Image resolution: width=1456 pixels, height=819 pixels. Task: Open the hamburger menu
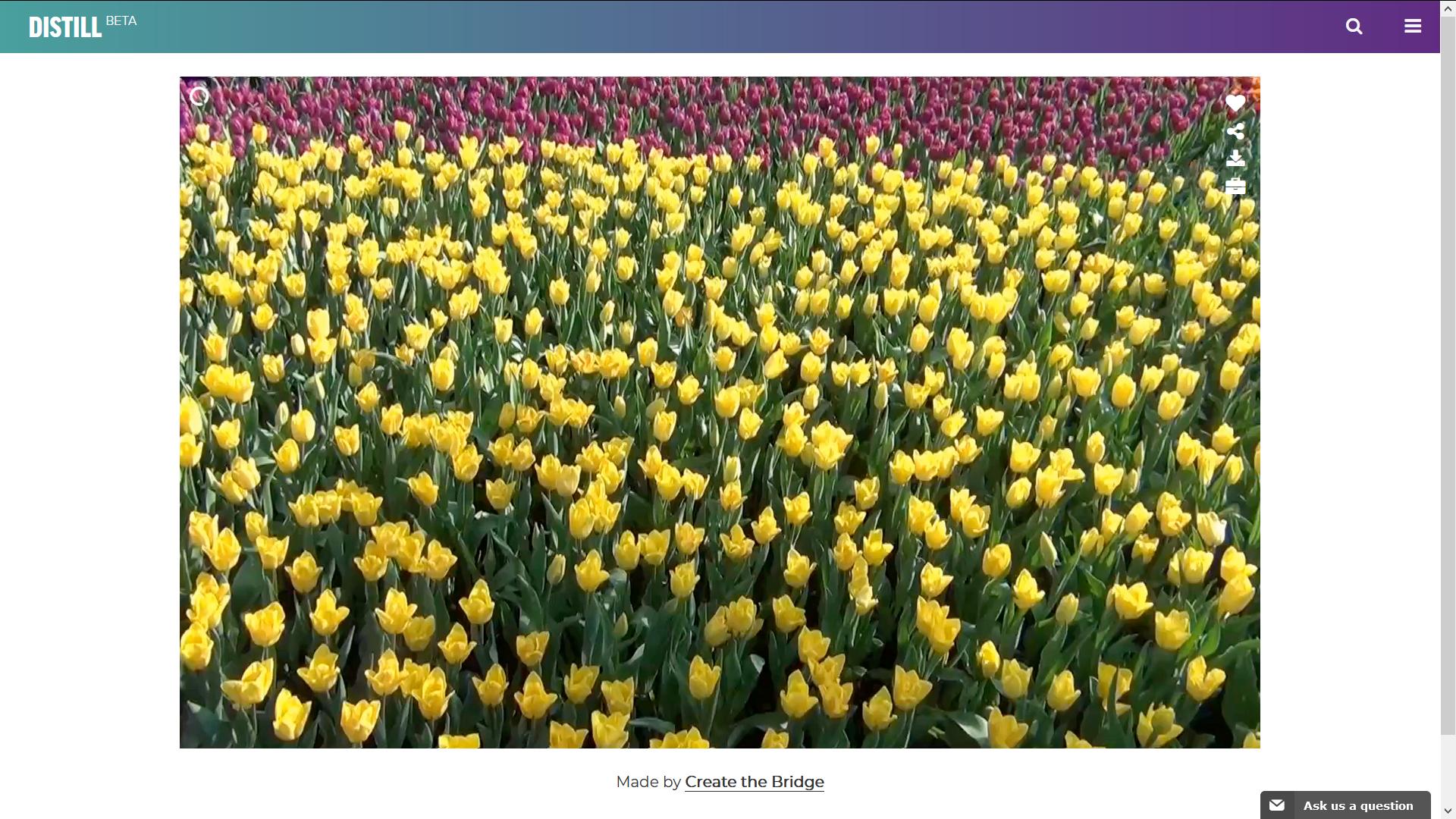pyautogui.click(x=1412, y=27)
